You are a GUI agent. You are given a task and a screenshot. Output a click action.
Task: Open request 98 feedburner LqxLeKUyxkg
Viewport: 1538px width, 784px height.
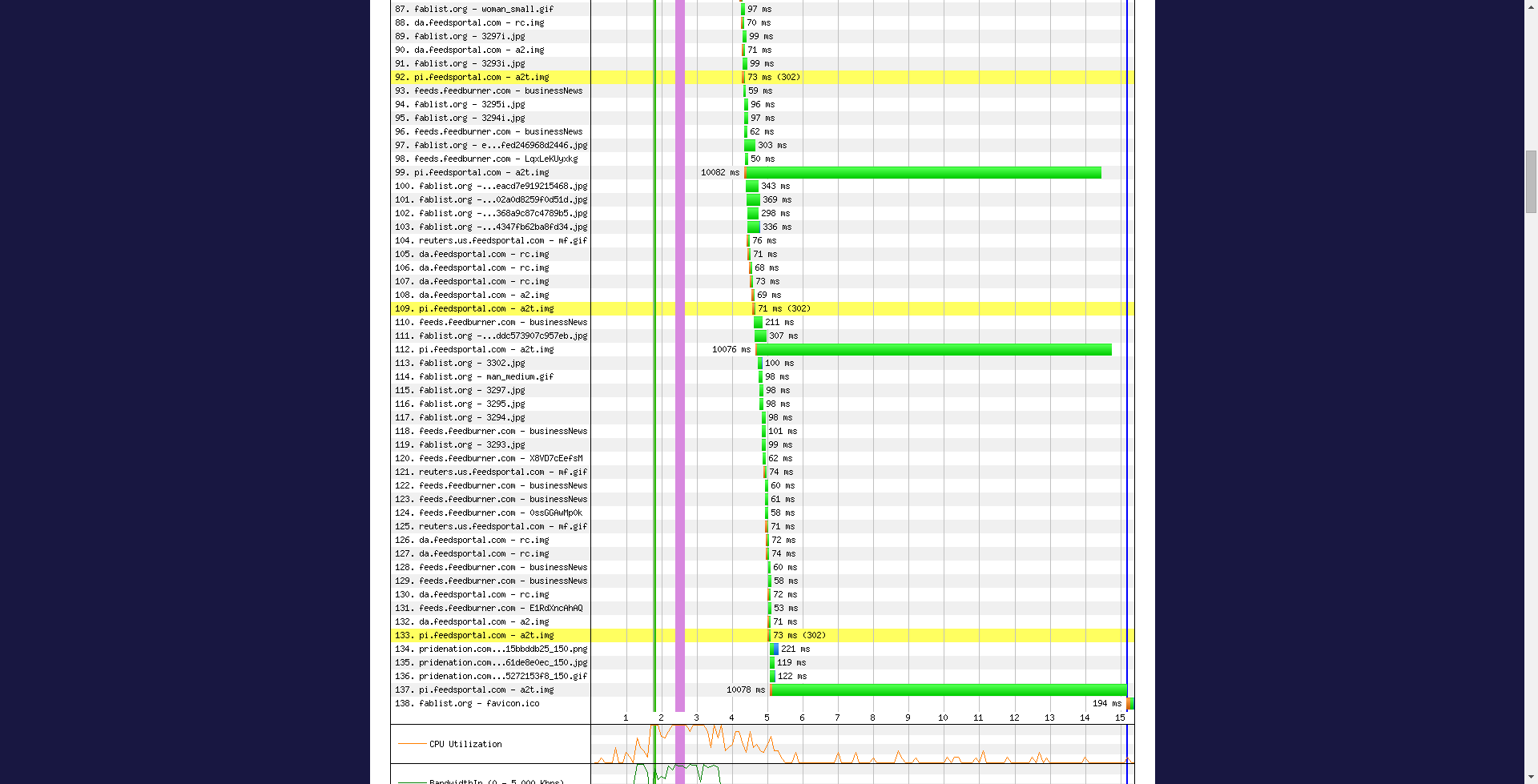tap(495, 159)
